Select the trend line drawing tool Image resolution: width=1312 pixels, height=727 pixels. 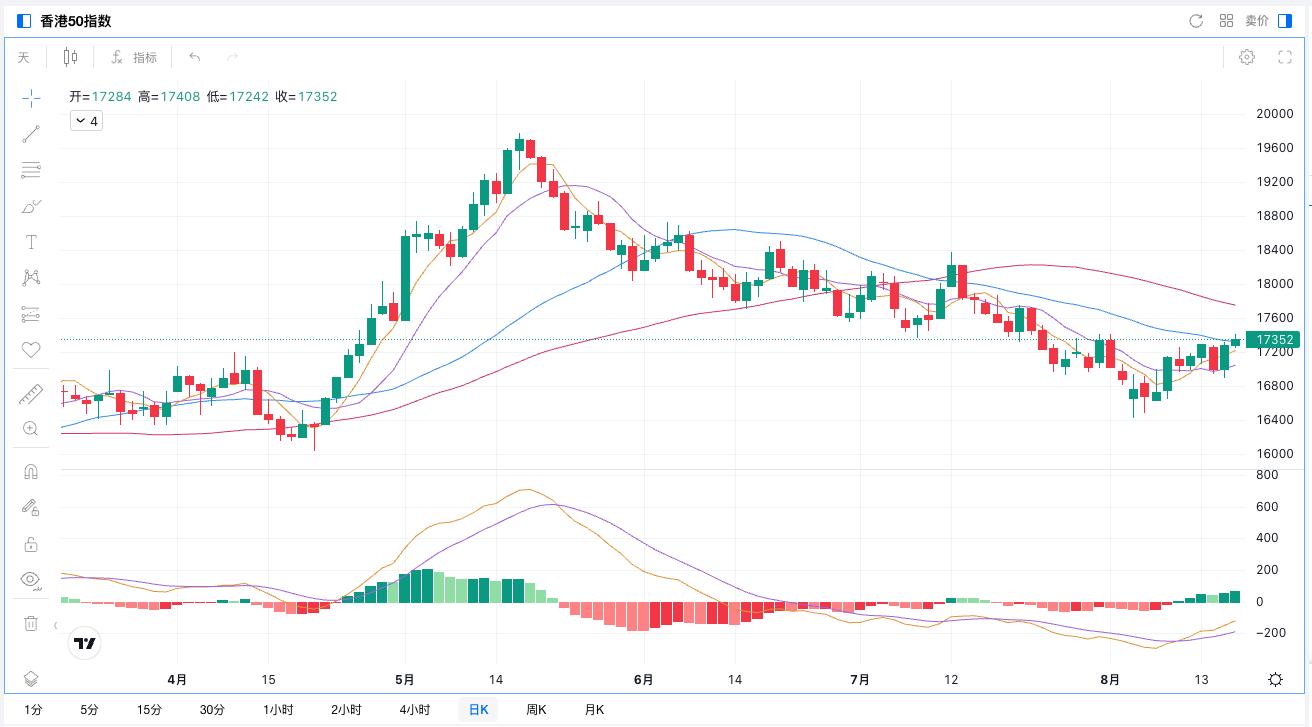tap(31, 134)
